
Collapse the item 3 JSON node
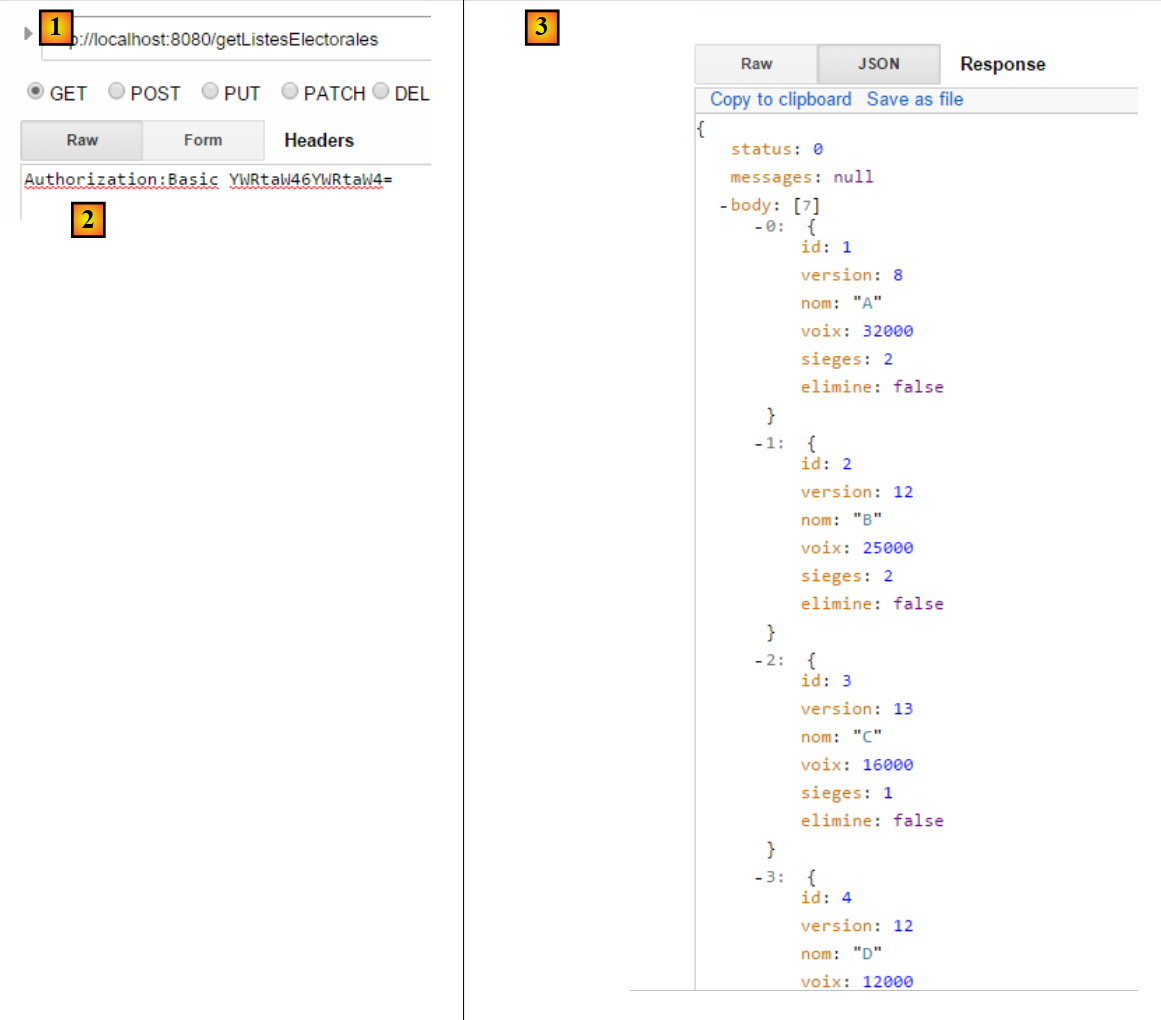(758, 877)
